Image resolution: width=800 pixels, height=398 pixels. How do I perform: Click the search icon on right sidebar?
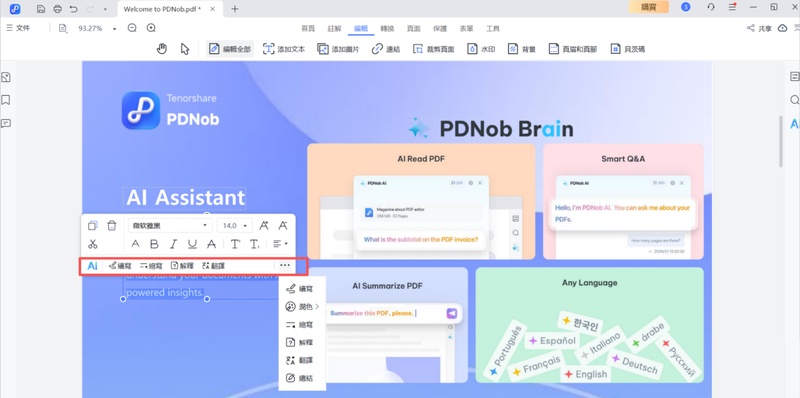click(794, 100)
